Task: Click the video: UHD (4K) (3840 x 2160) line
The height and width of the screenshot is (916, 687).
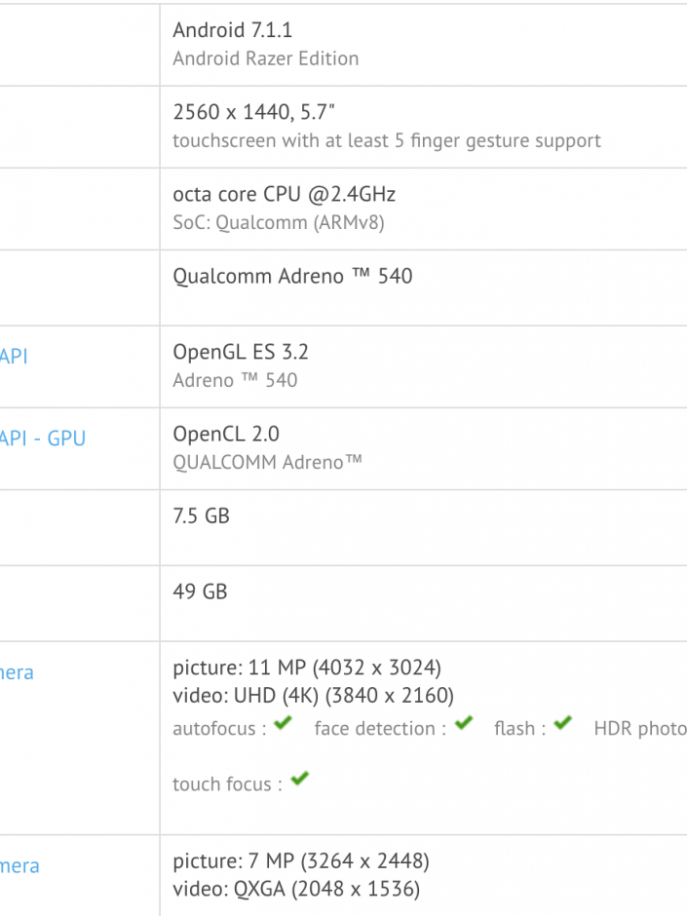Action: tap(313, 695)
